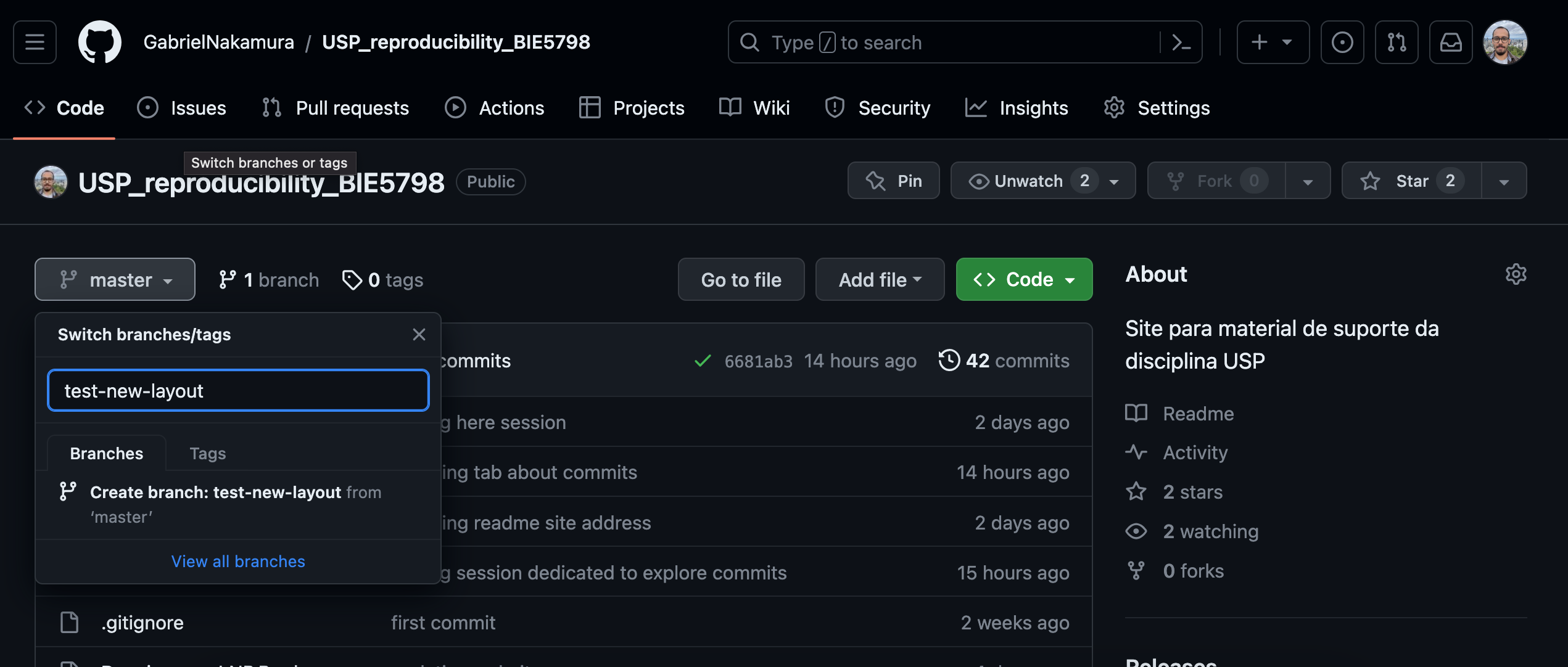Click the branch name filter input field

point(238,390)
